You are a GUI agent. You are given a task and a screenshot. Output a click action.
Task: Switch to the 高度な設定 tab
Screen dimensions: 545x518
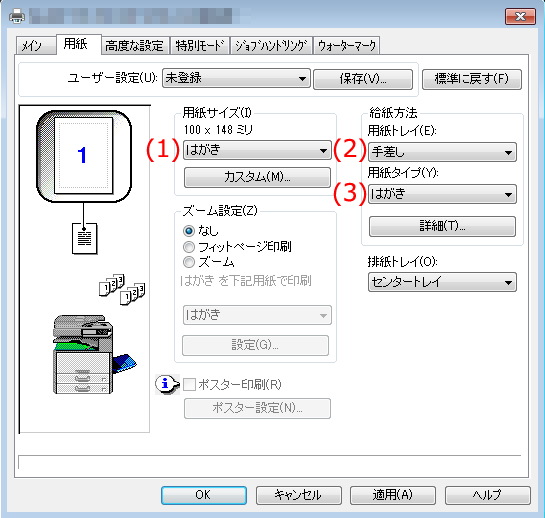pos(135,46)
